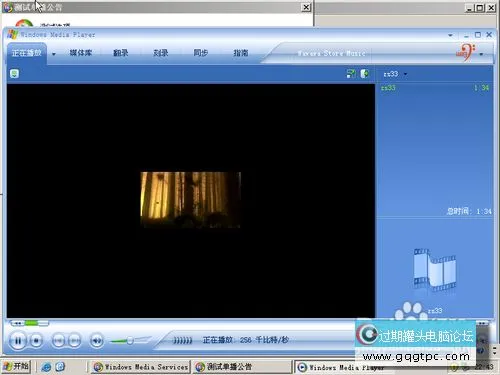The width and height of the screenshot is (500, 375).
Task: Open the dropdown arrow beside 正在播放
Action: click(x=54, y=54)
